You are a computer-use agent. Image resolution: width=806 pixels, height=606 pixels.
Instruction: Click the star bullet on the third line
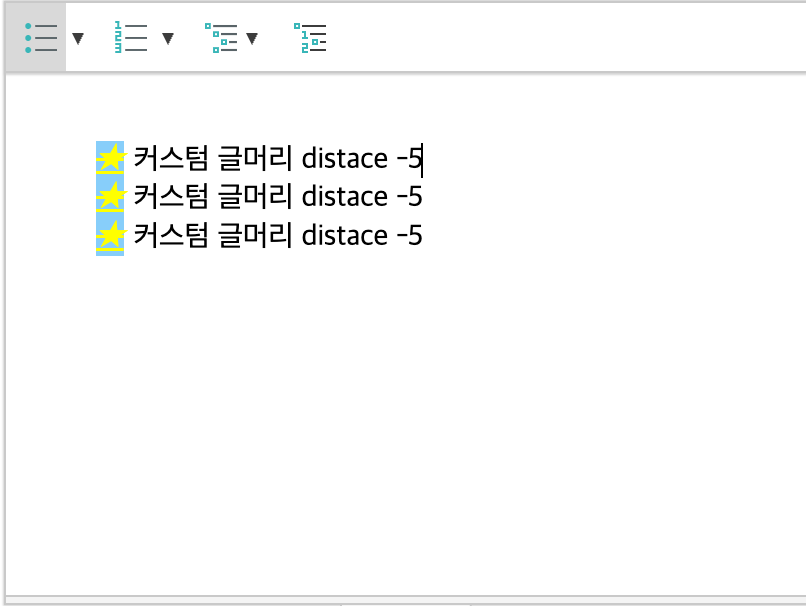110,235
